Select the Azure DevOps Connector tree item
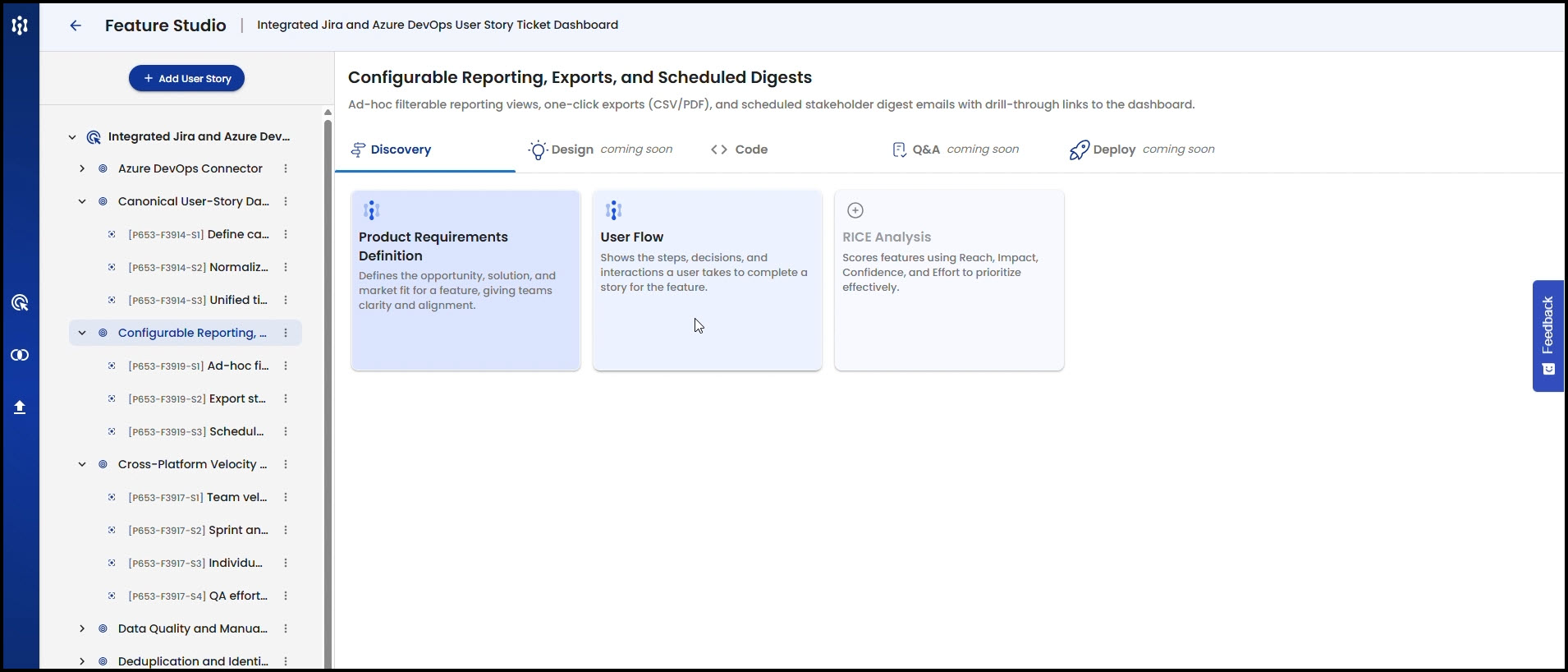This screenshot has width=1568, height=672. tap(190, 168)
